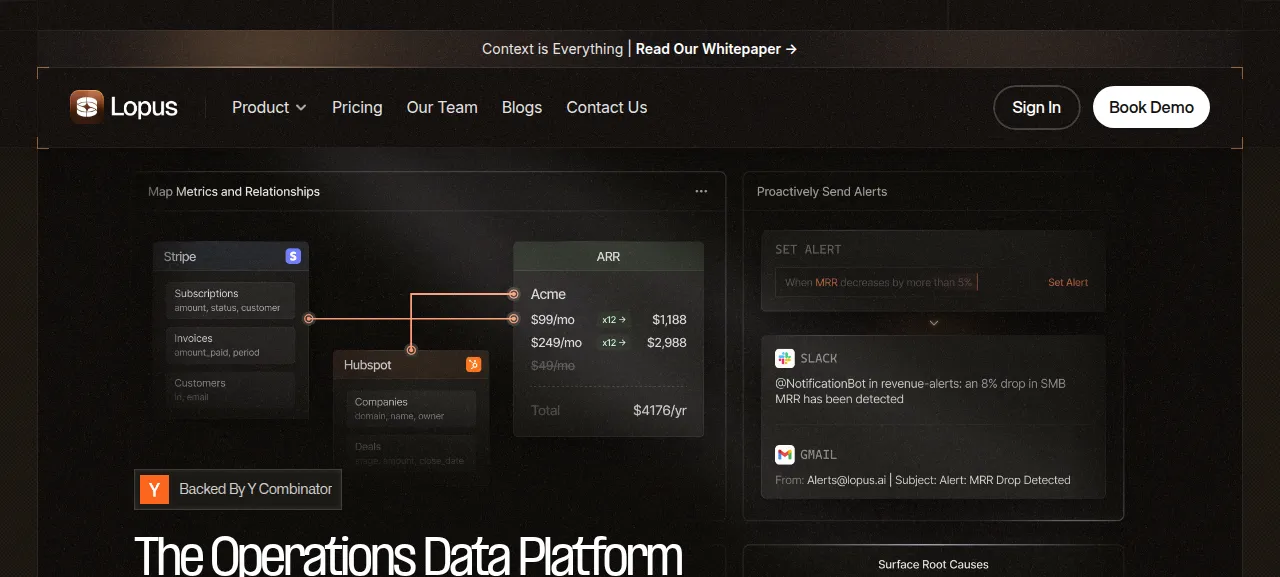1280x577 pixels.
Task: Click the Lopus logo icon
Action: (87, 107)
